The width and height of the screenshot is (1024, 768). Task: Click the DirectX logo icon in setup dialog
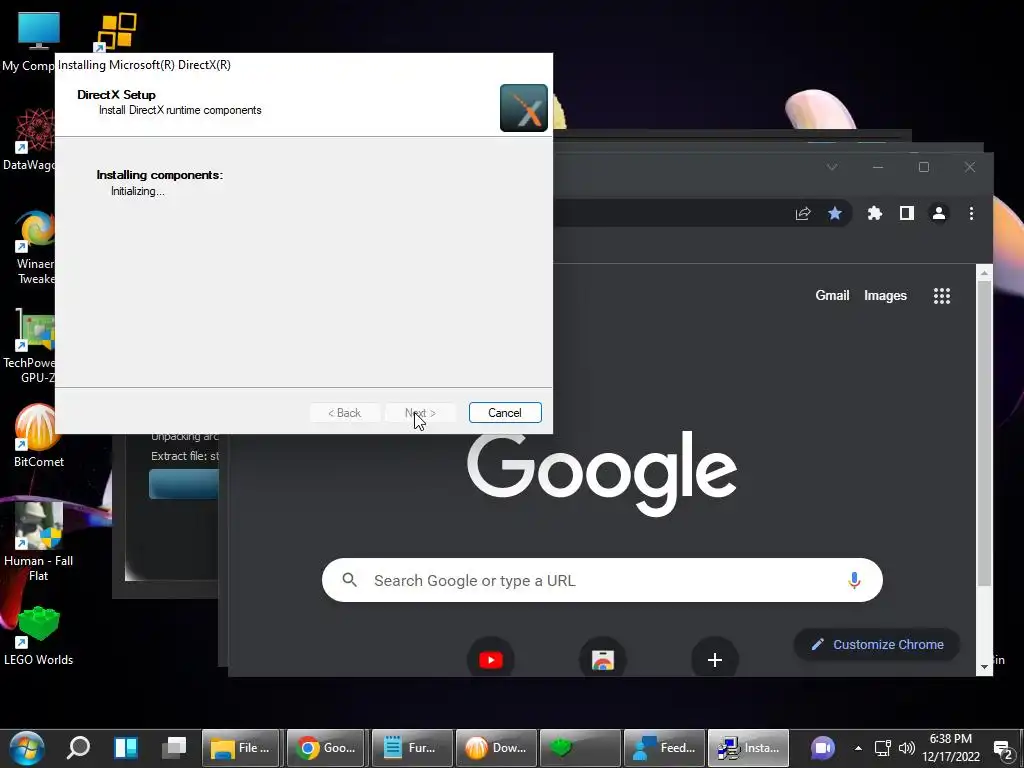tap(524, 108)
